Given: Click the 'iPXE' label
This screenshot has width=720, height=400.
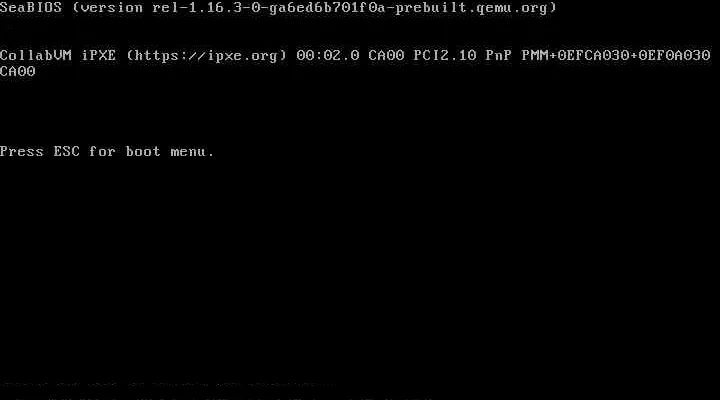Looking at the screenshot, I should coord(99,56).
